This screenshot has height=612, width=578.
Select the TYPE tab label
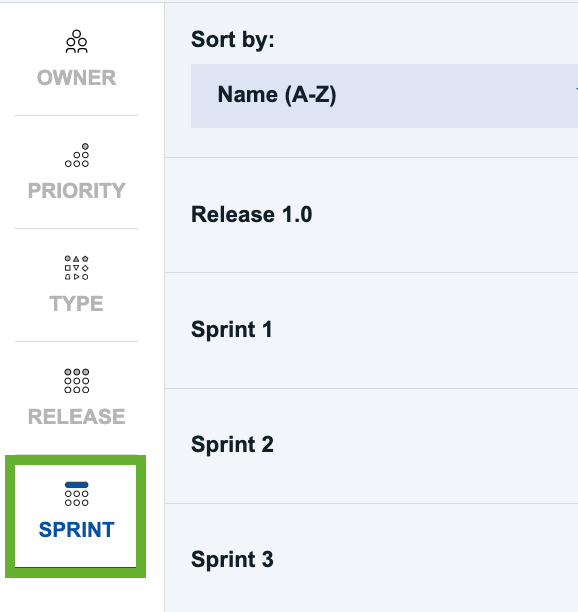click(76, 303)
